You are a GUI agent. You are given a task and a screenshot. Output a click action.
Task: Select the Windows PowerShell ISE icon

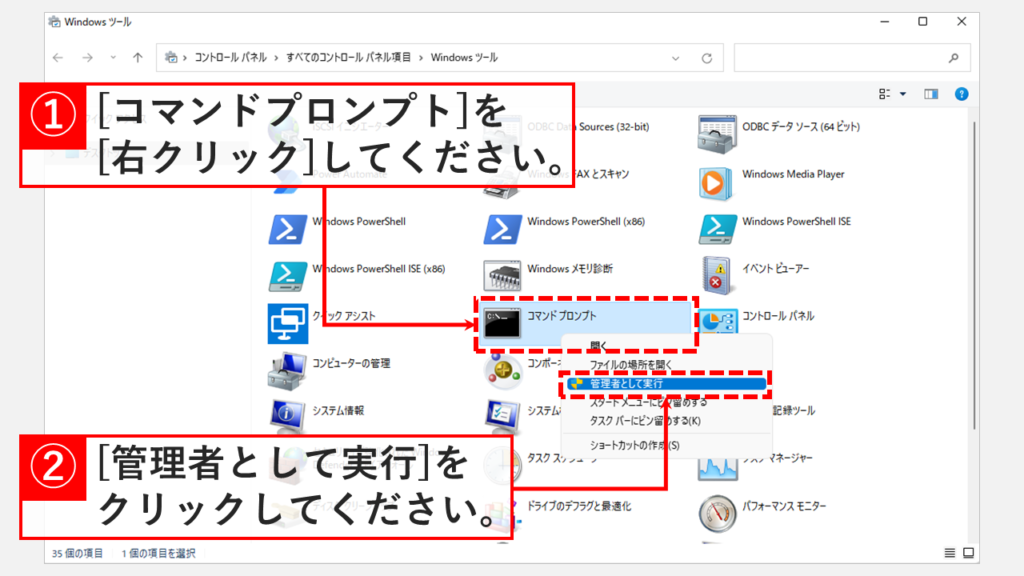coord(717,229)
